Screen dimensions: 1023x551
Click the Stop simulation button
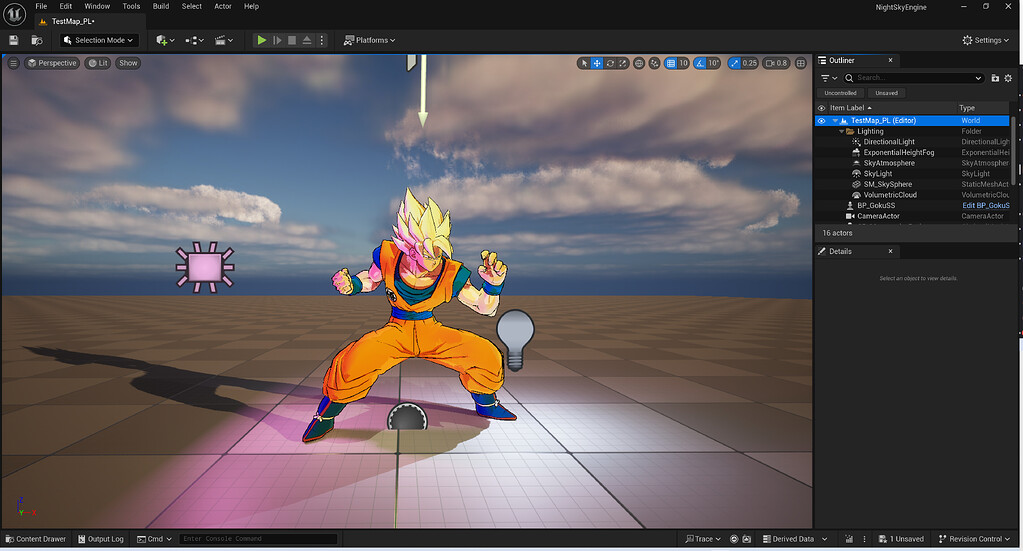click(x=292, y=40)
